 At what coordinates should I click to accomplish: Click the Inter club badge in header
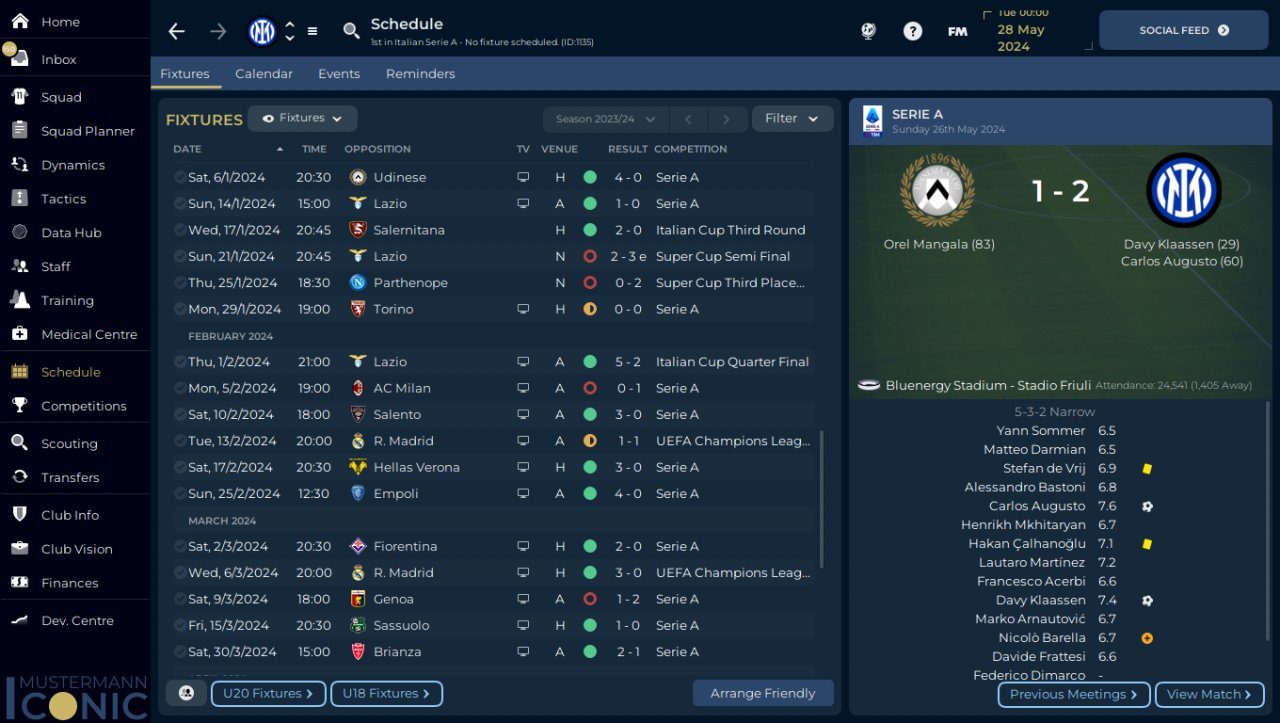[x=262, y=31]
